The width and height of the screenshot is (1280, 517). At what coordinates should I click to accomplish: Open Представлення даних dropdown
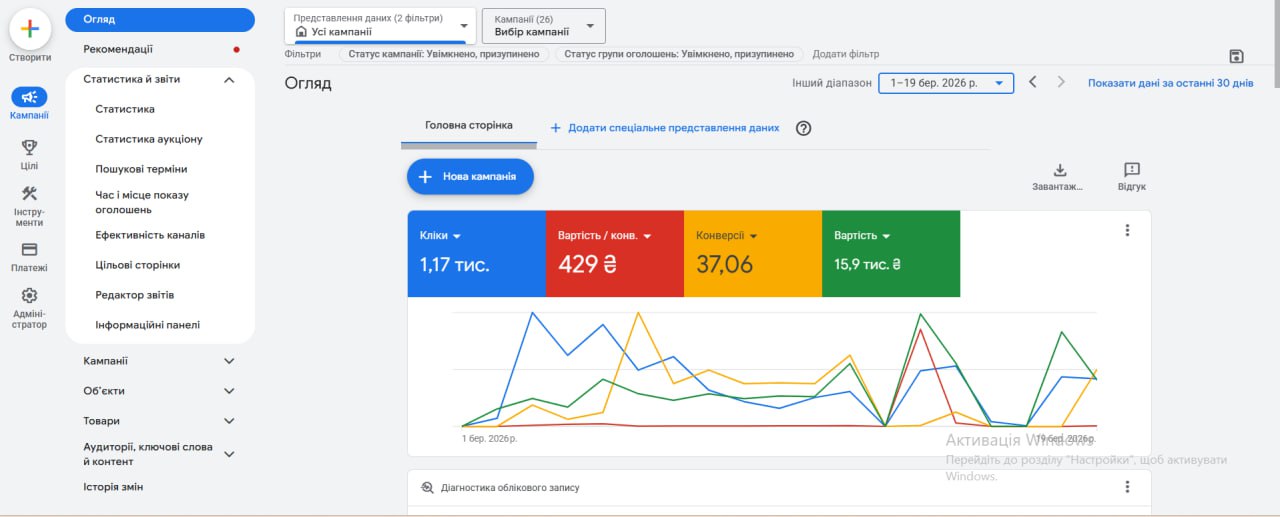coord(380,25)
